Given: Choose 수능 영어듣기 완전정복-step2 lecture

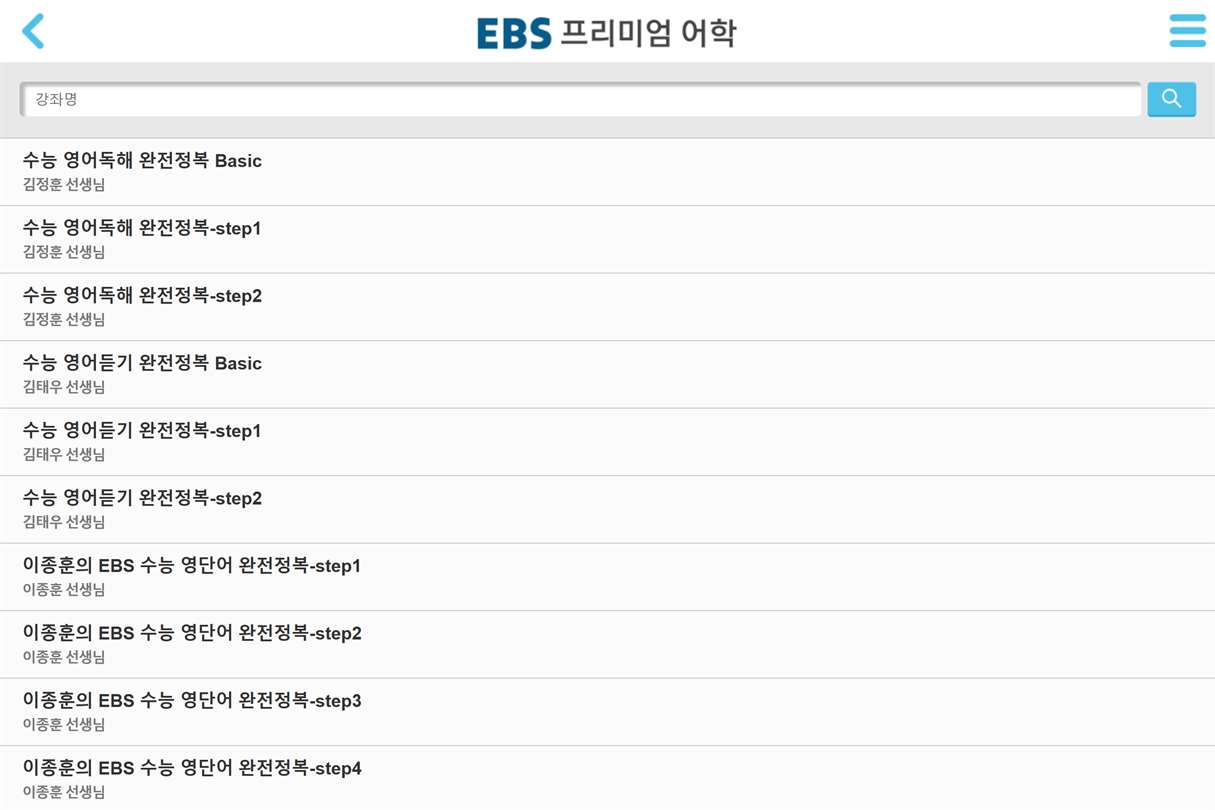Looking at the screenshot, I should [x=607, y=510].
